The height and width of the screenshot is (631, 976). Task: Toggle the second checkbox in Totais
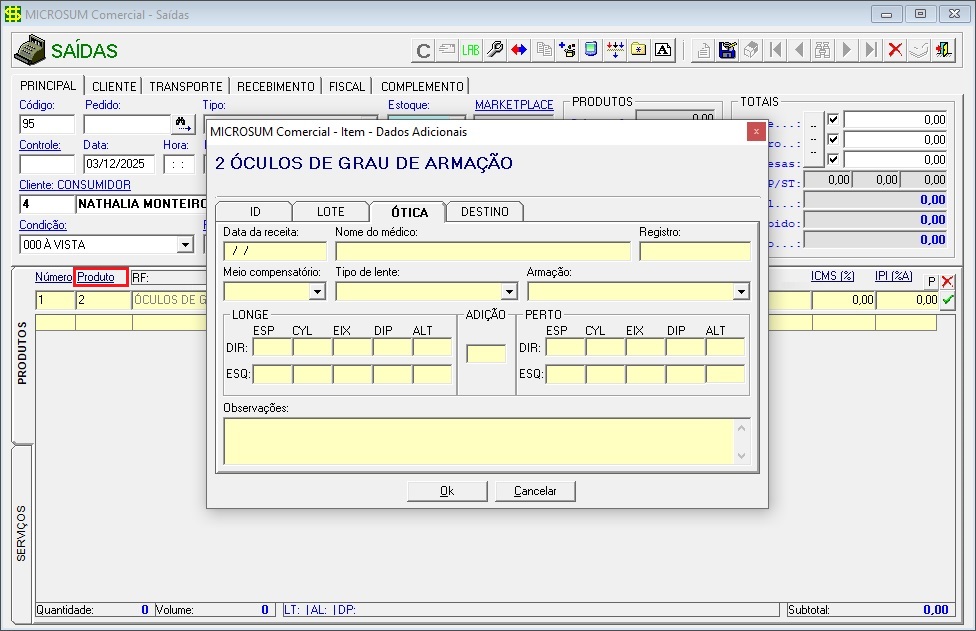click(833, 139)
